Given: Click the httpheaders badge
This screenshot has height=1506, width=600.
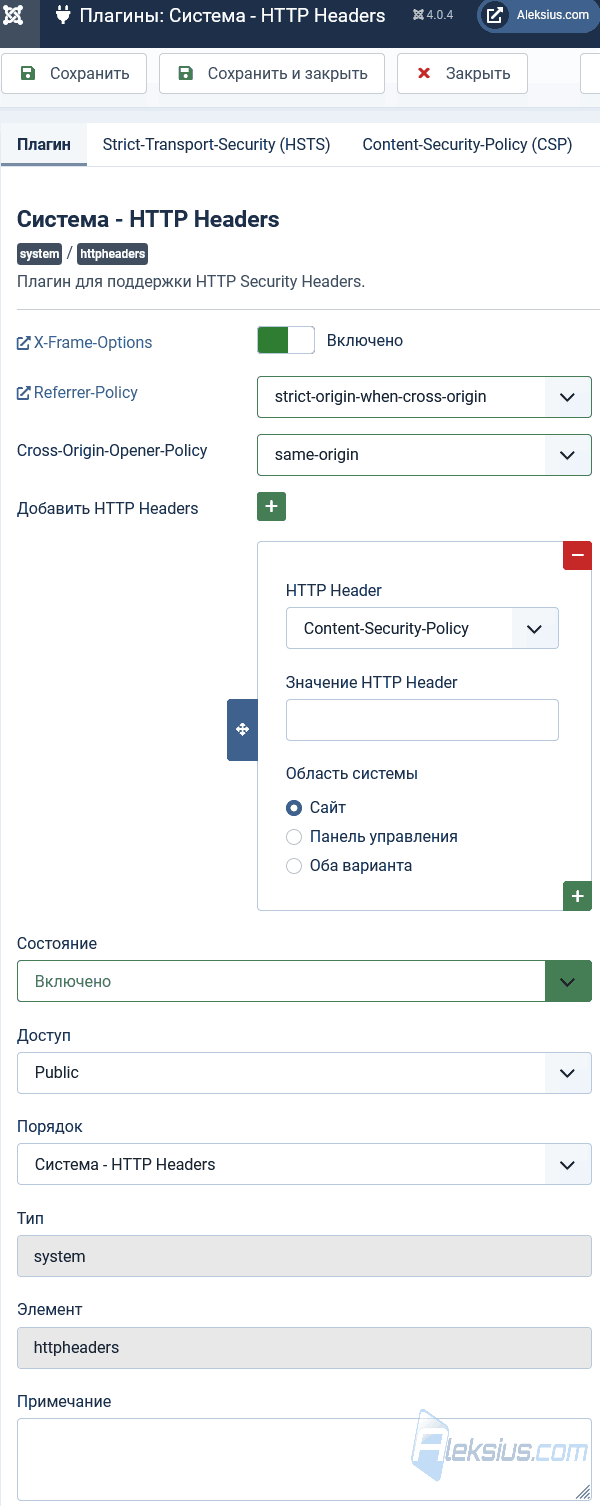Looking at the screenshot, I should [x=113, y=254].
